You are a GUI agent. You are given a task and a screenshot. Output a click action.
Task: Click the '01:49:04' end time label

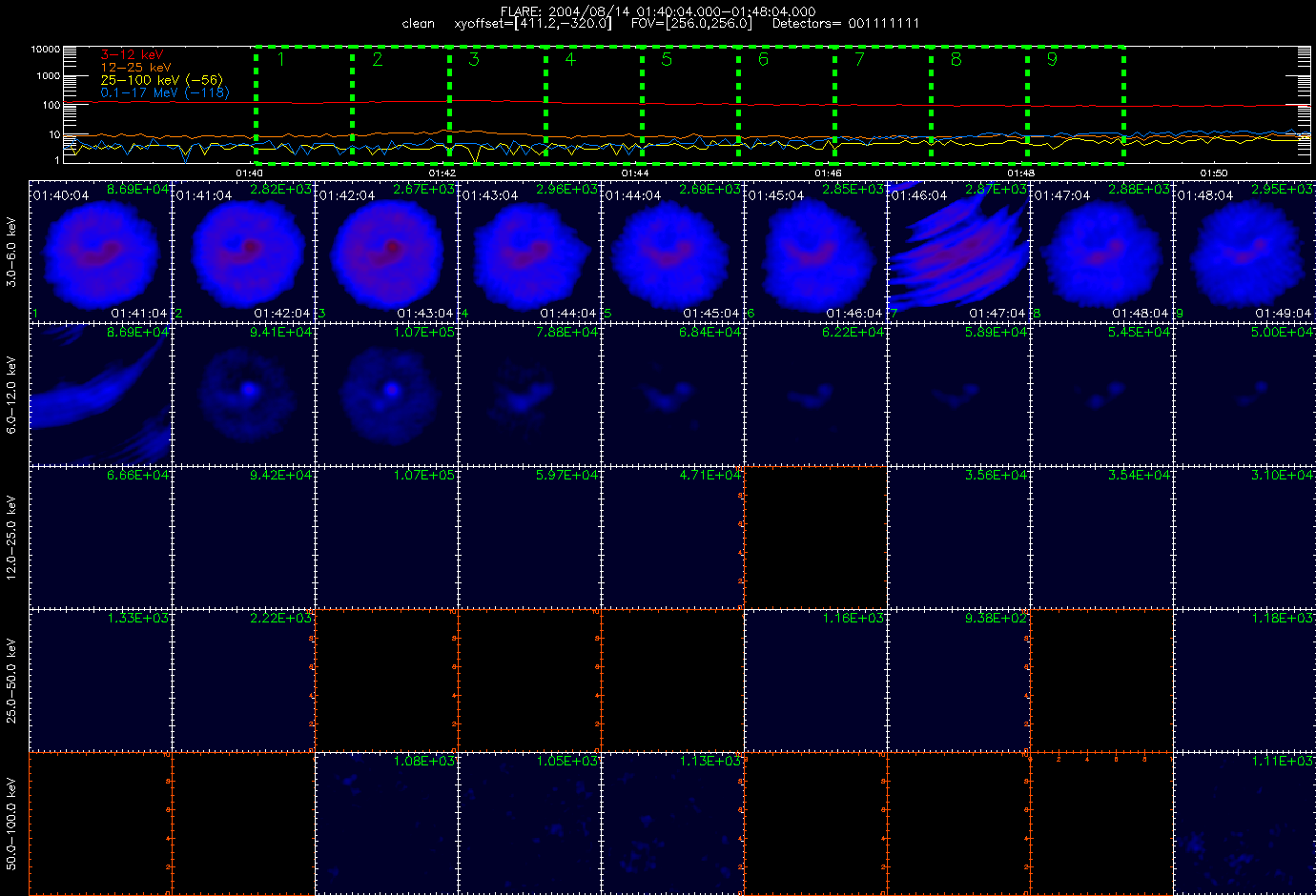[1284, 314]
